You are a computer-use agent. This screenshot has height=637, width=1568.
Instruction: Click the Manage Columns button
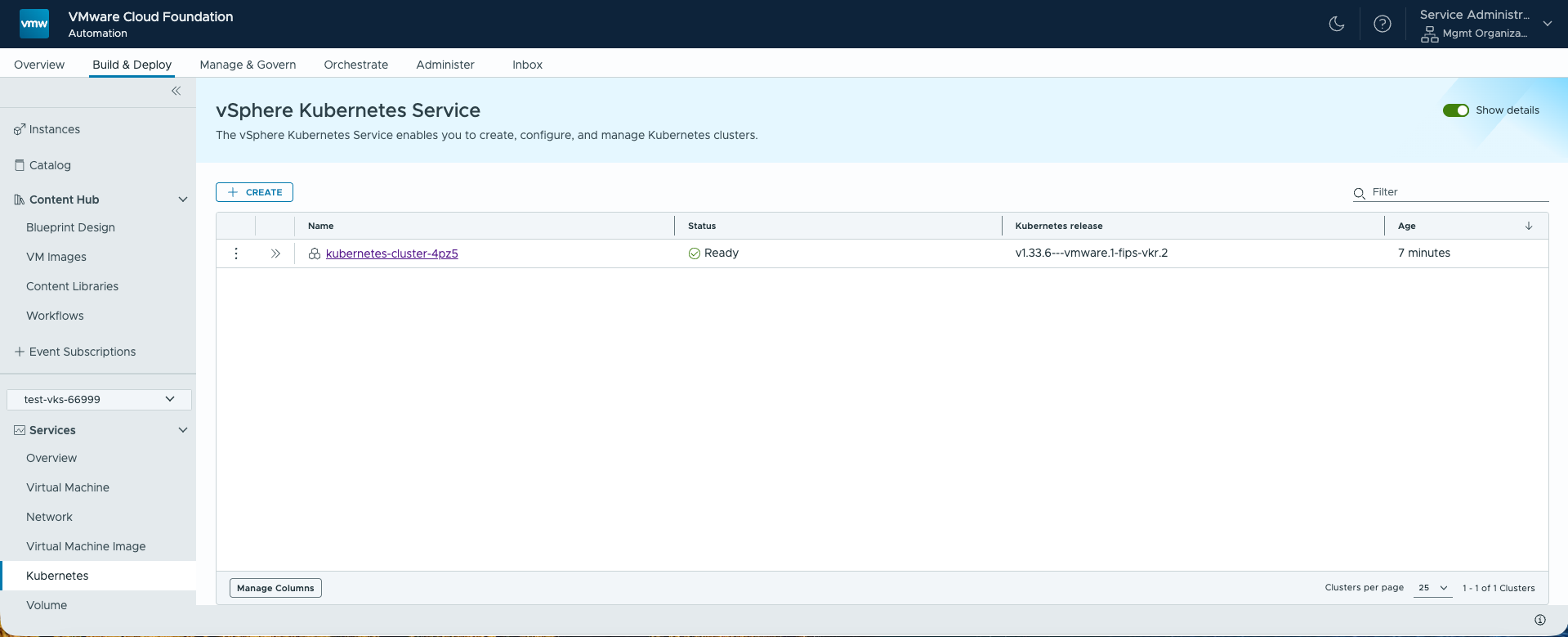click(275, 588)
